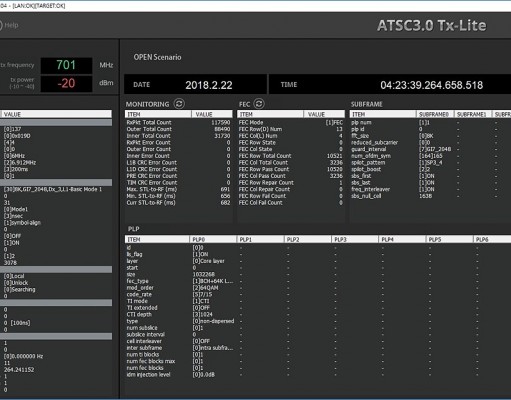Click the PLP3 column header

point(355,239)
